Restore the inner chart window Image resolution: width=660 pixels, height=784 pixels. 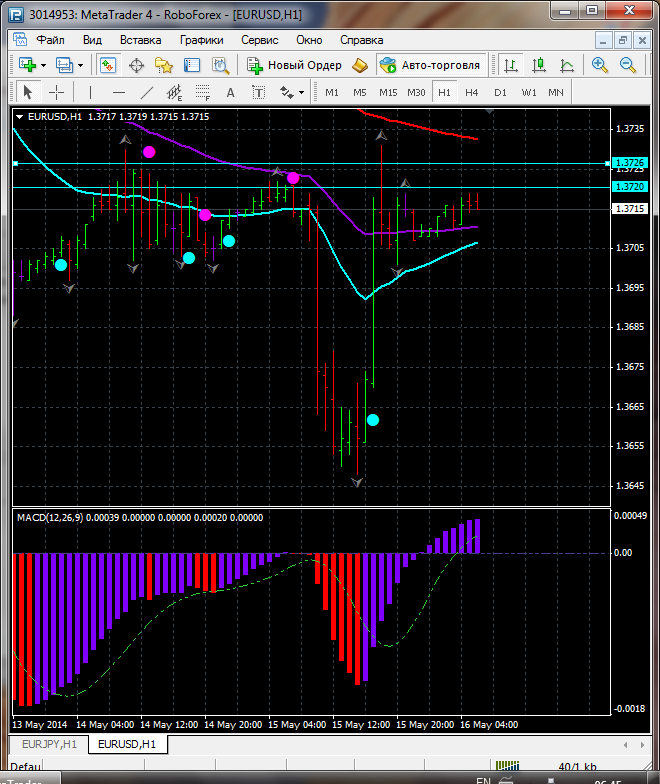(622, 40)
